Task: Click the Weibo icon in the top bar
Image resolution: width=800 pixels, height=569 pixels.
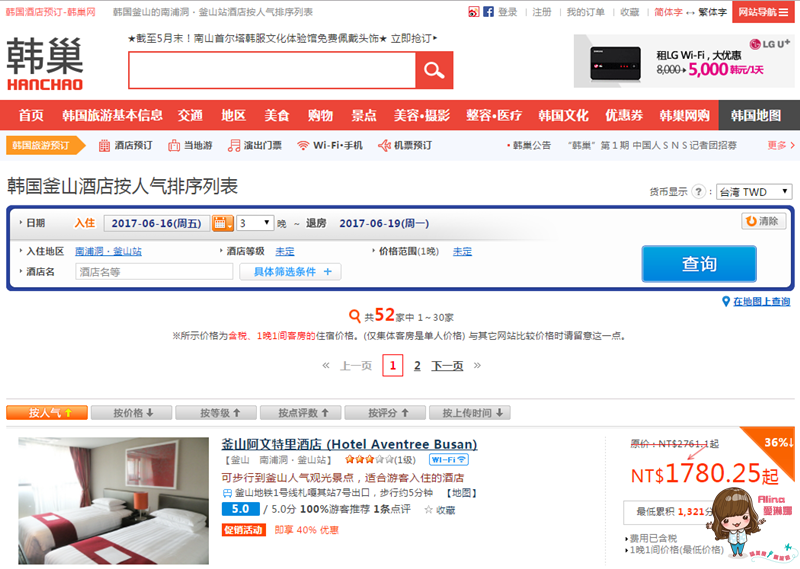Action: pos(474,12)
